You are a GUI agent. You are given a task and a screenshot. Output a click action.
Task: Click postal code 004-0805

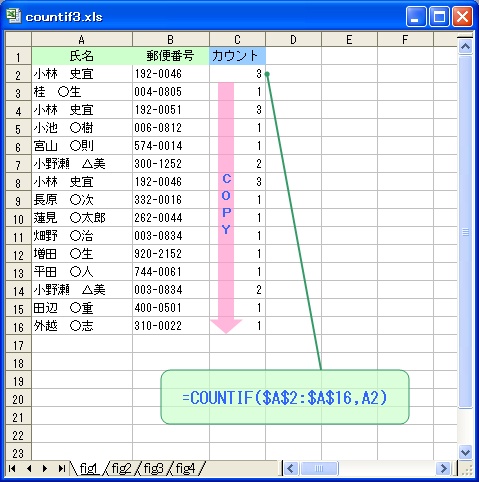pyautogui.click(x=171, y=92)
